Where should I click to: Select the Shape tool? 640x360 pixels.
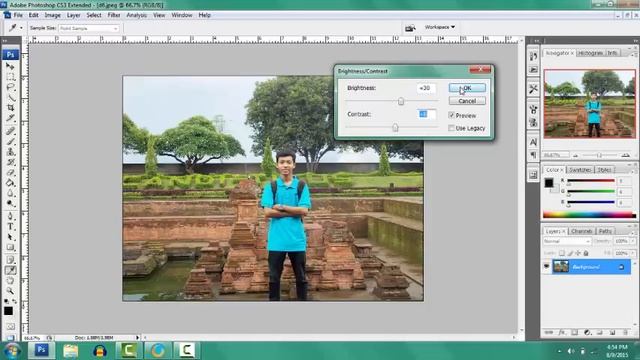tap(10, 248)
